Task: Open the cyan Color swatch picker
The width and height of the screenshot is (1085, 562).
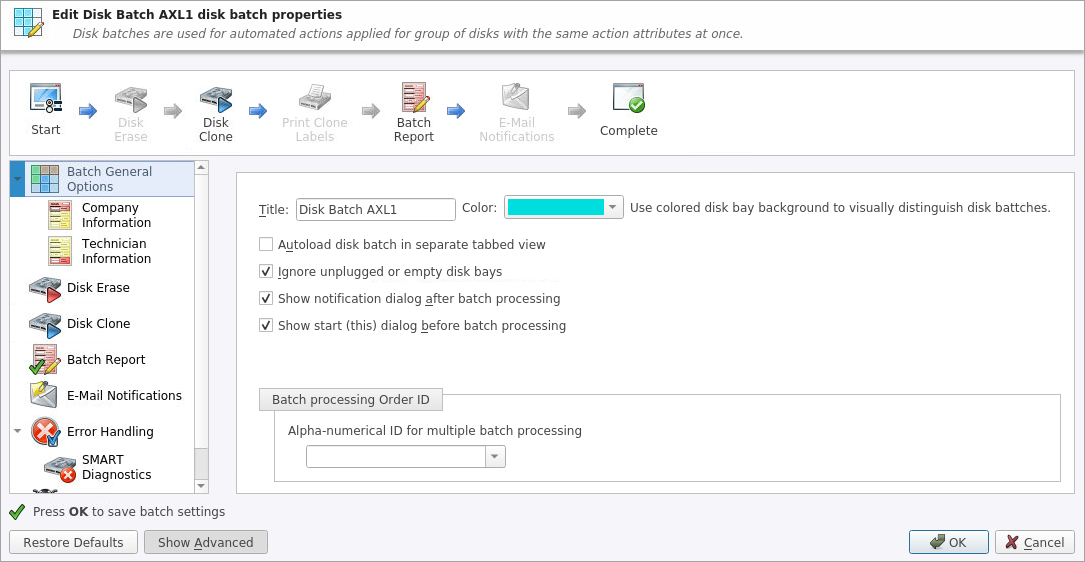Action: [x=563, y=207]
